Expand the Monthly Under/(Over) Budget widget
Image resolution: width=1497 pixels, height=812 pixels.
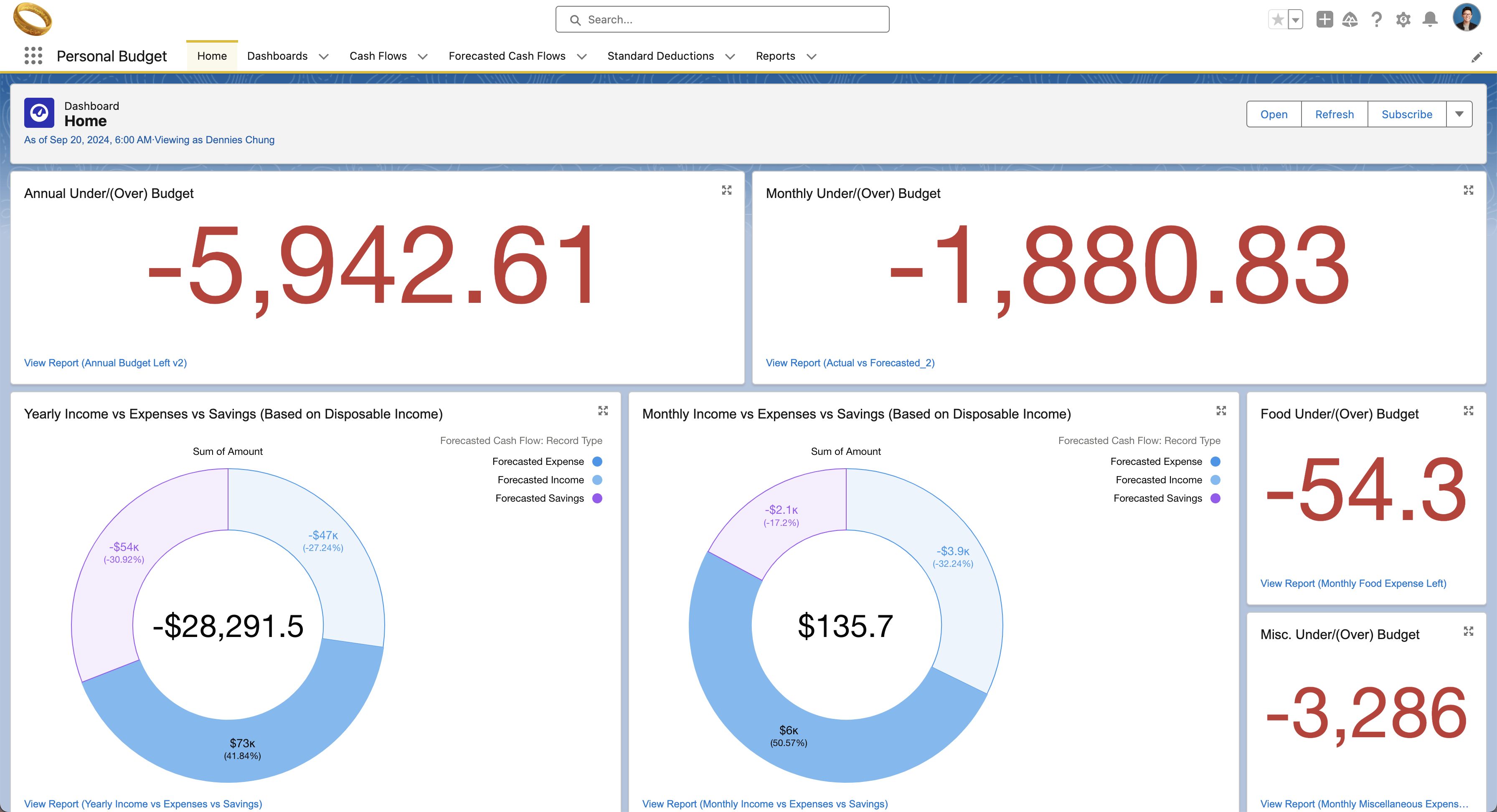(x=1468, y=190)
